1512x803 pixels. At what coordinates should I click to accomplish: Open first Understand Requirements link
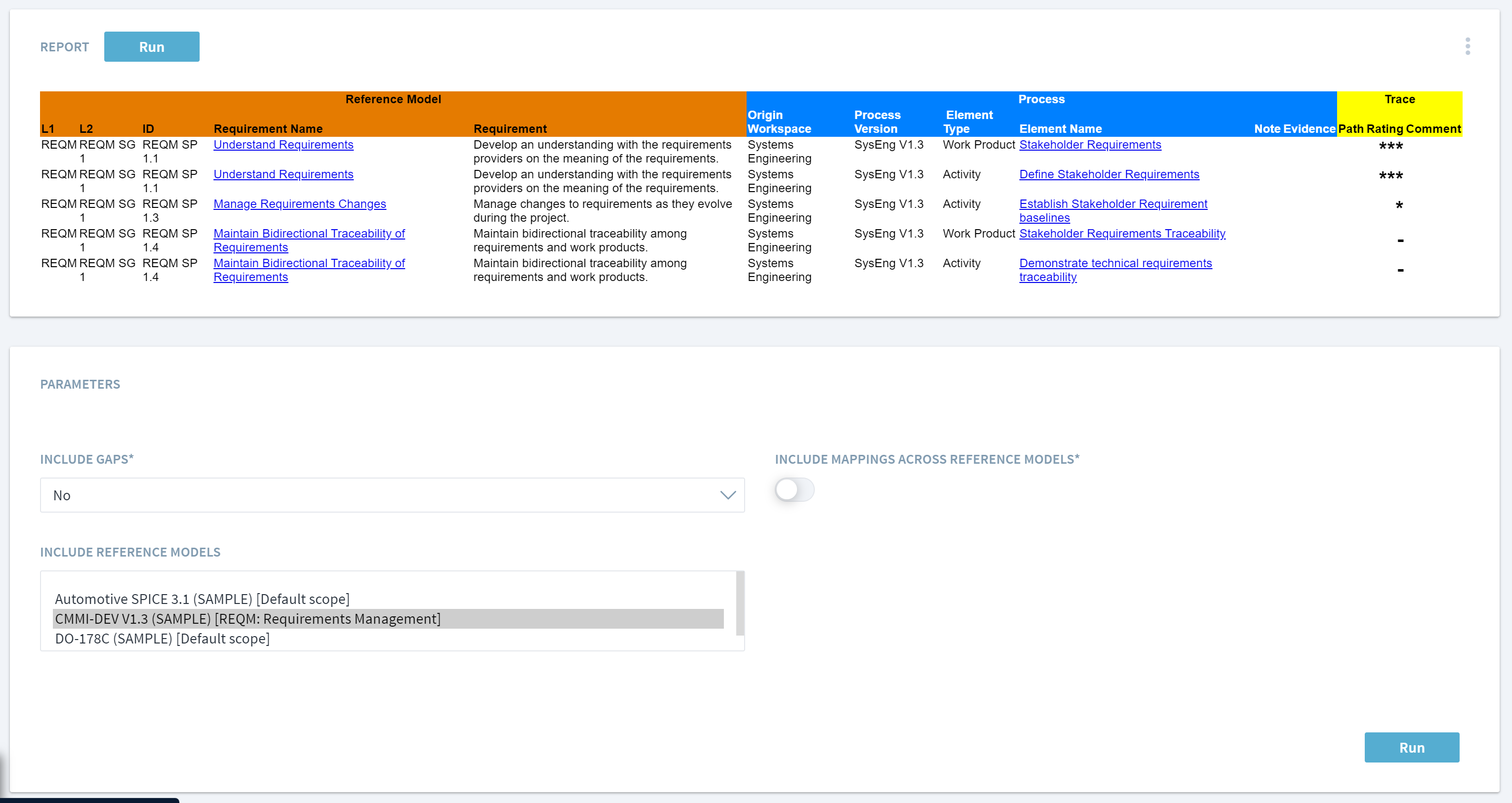point(283,145)
